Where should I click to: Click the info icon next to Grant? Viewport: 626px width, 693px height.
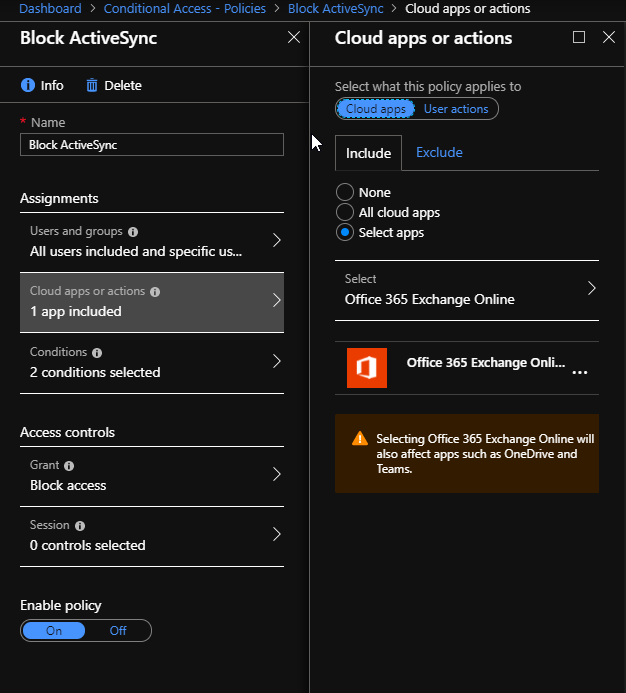pos(69,466)
